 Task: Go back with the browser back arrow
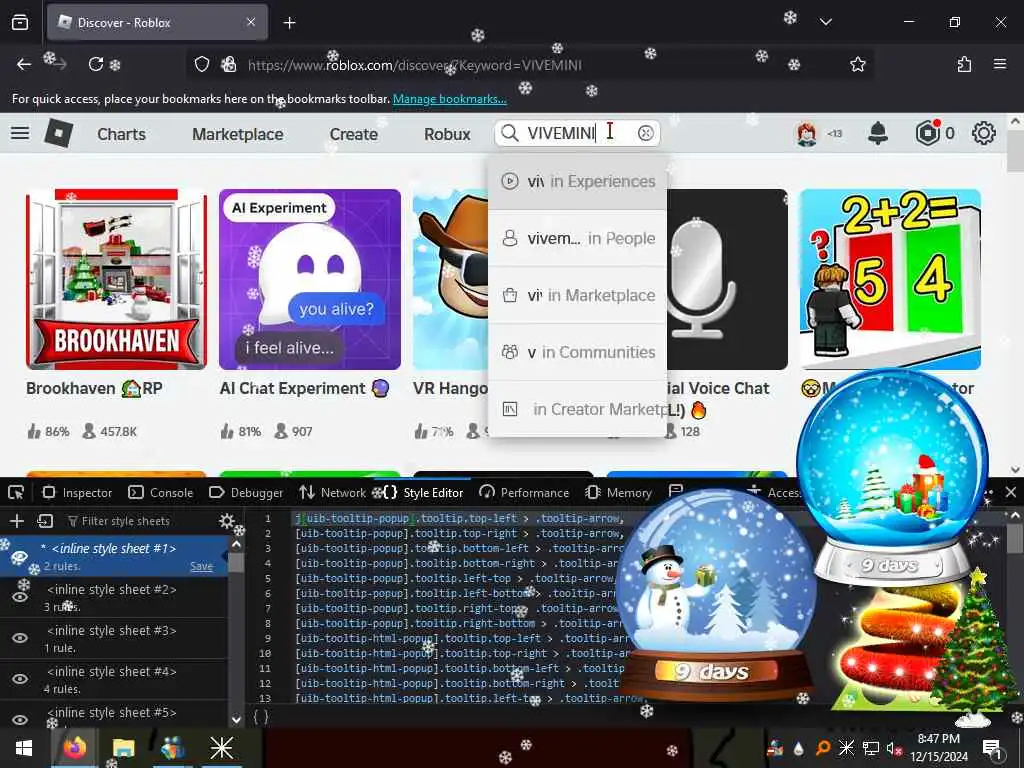tap(24, 64)
